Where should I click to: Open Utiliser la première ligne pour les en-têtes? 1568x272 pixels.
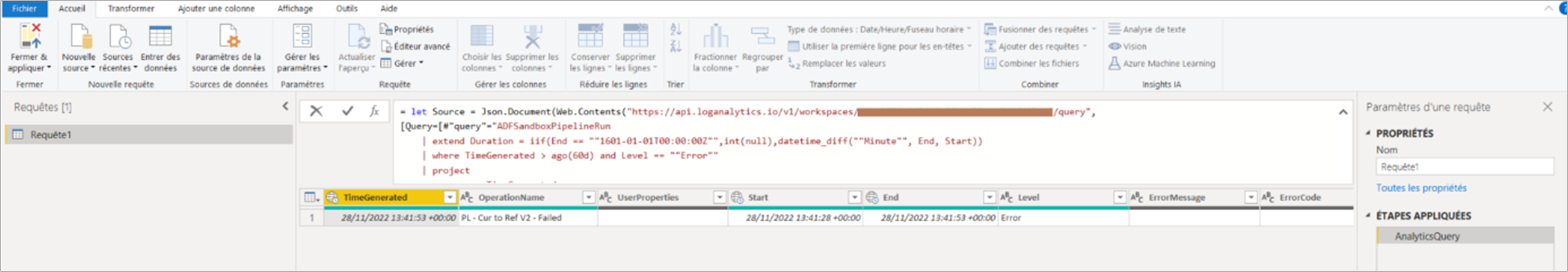click(x=880, y=46)
